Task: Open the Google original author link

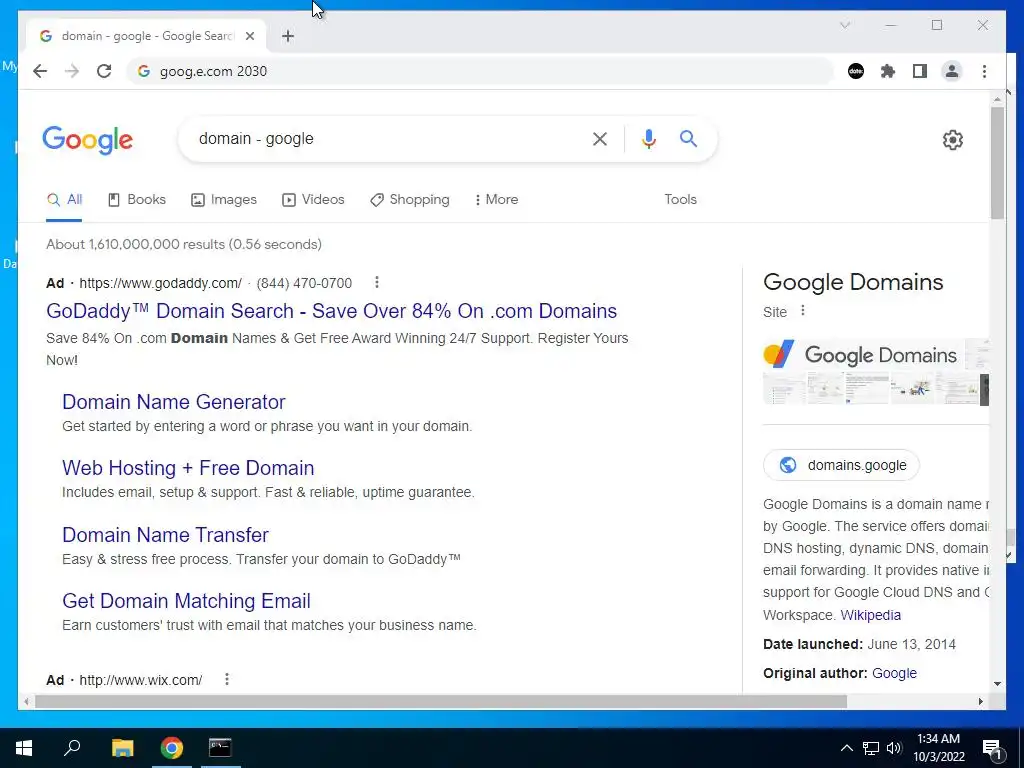Action: (894, 673)
